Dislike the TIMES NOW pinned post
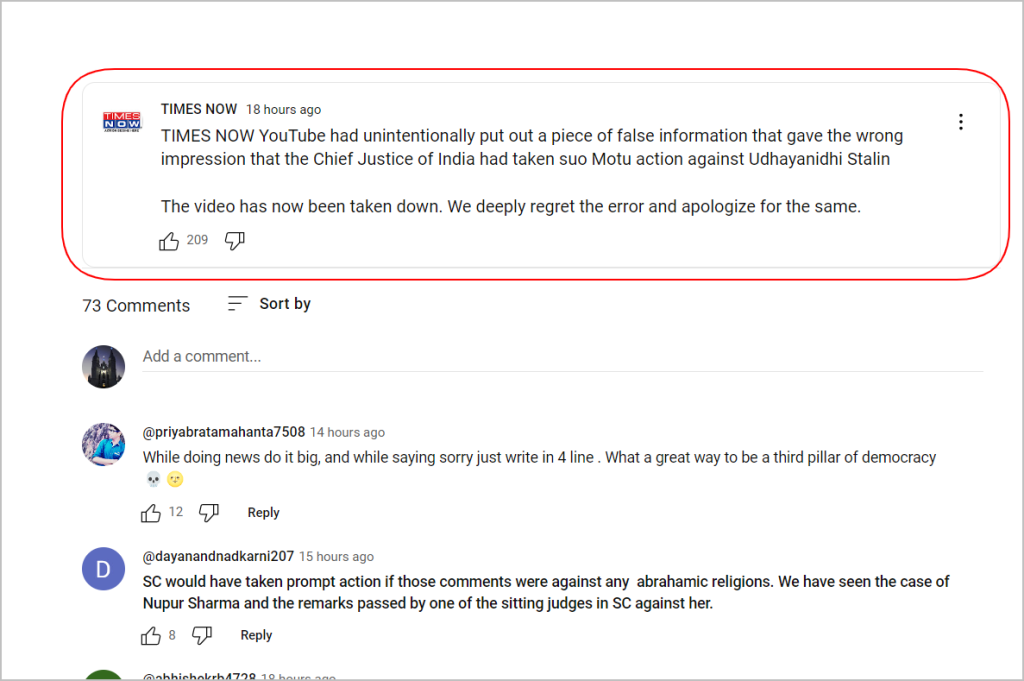Image resolution: width=1024 pixels, height=681 pixels. [234, 241]
